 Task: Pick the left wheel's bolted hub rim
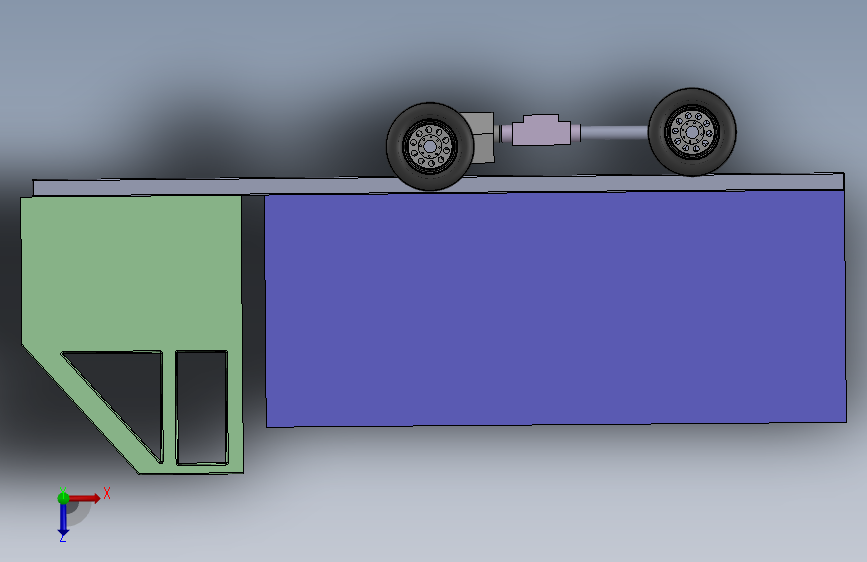click(430, 146)
